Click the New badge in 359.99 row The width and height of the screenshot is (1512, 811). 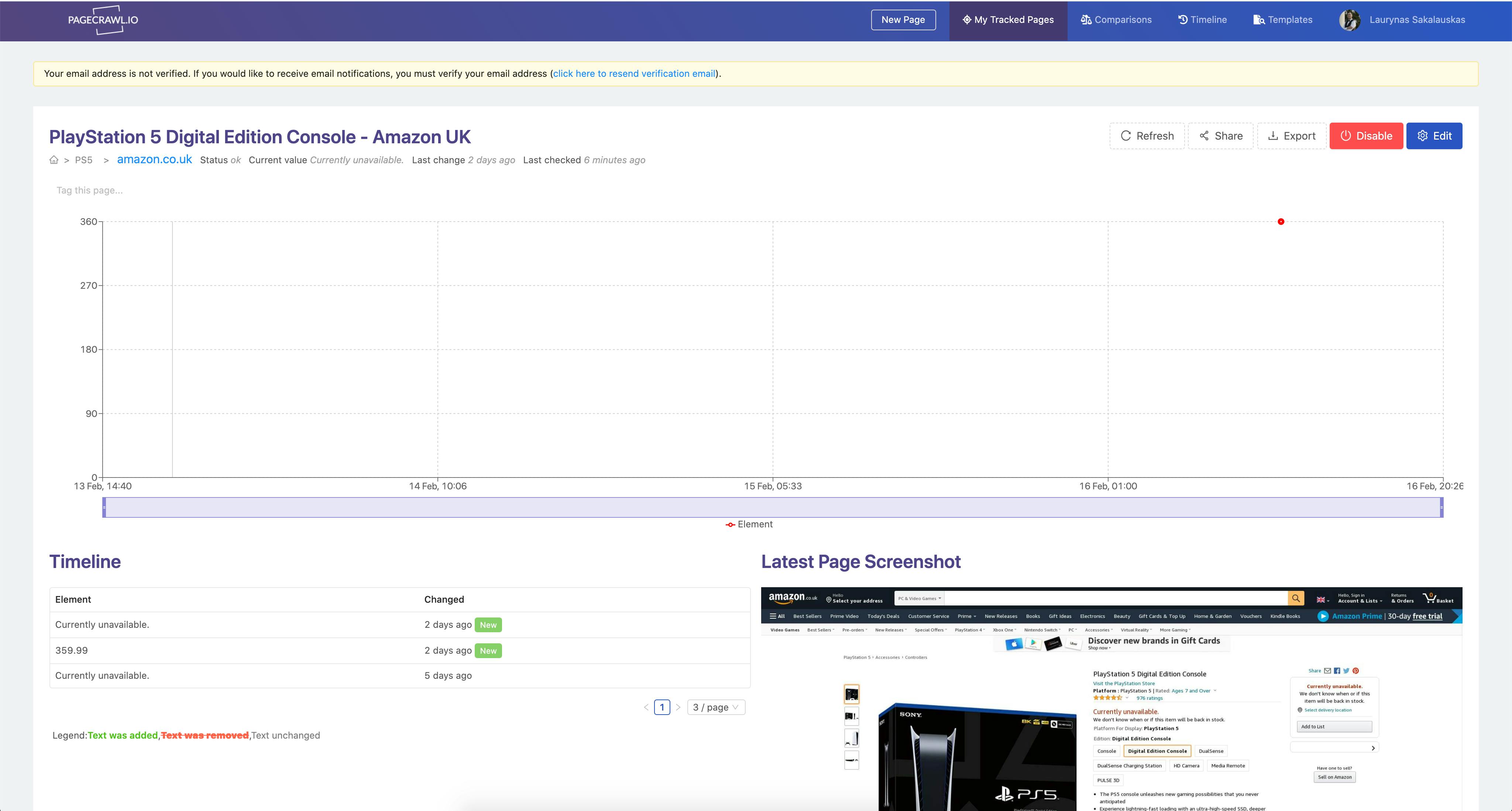click(x=488, y=651)
